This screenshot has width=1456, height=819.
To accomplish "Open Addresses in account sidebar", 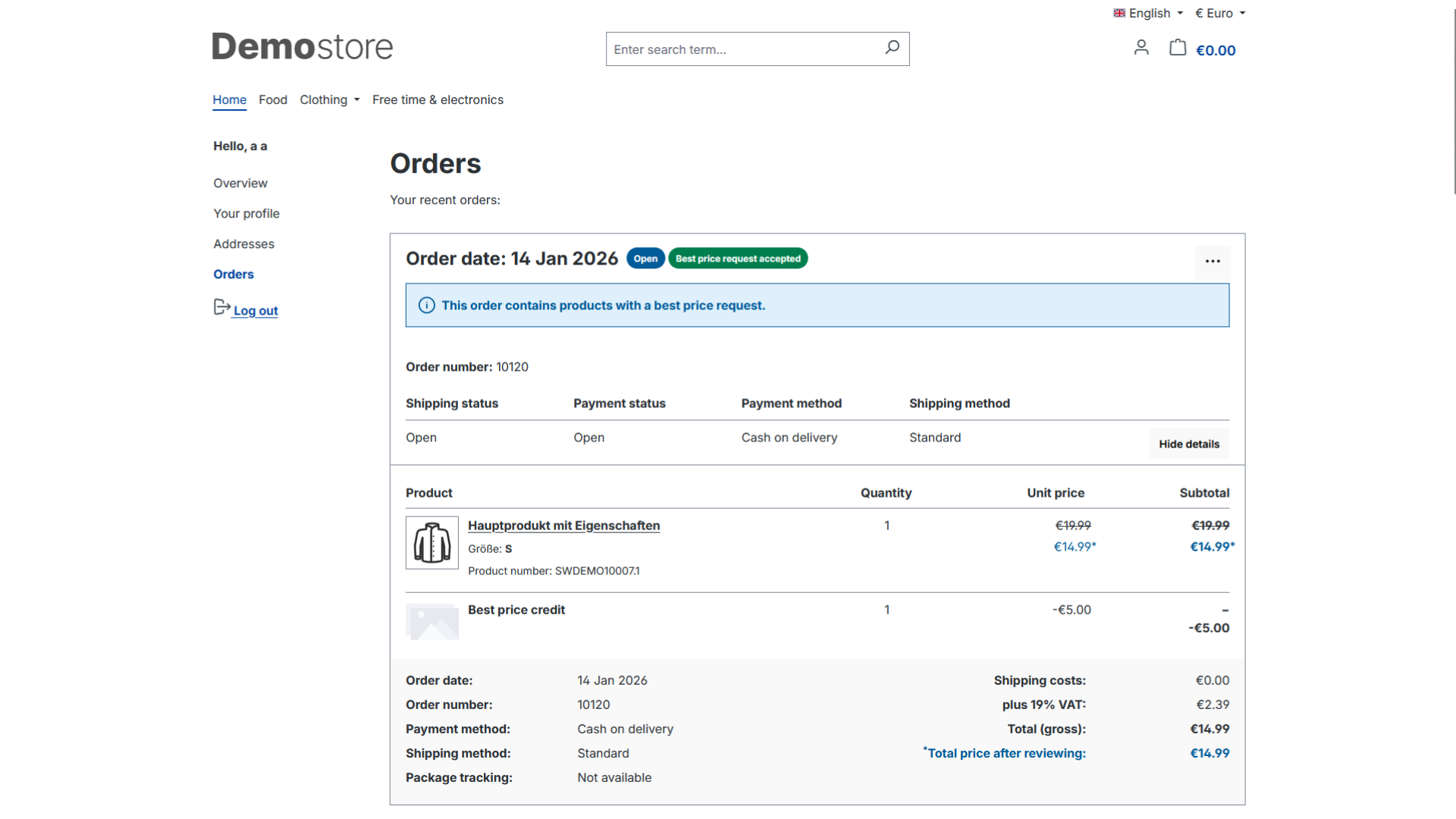I will coord(243,244).
